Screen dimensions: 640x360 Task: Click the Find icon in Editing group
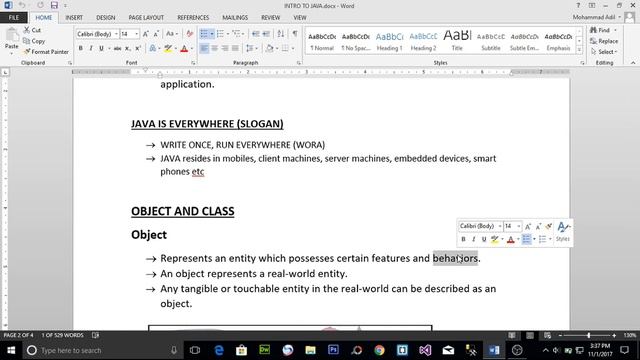[x=600, y=30]
